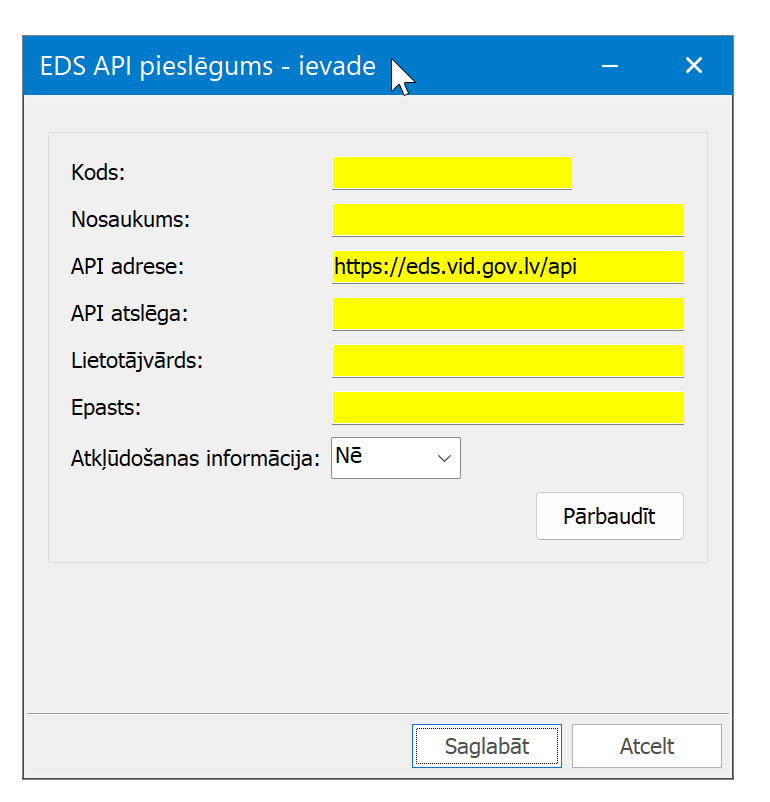Cancel the dialog using Atcelt
The image size is (770, 802).
pos(646,745)
